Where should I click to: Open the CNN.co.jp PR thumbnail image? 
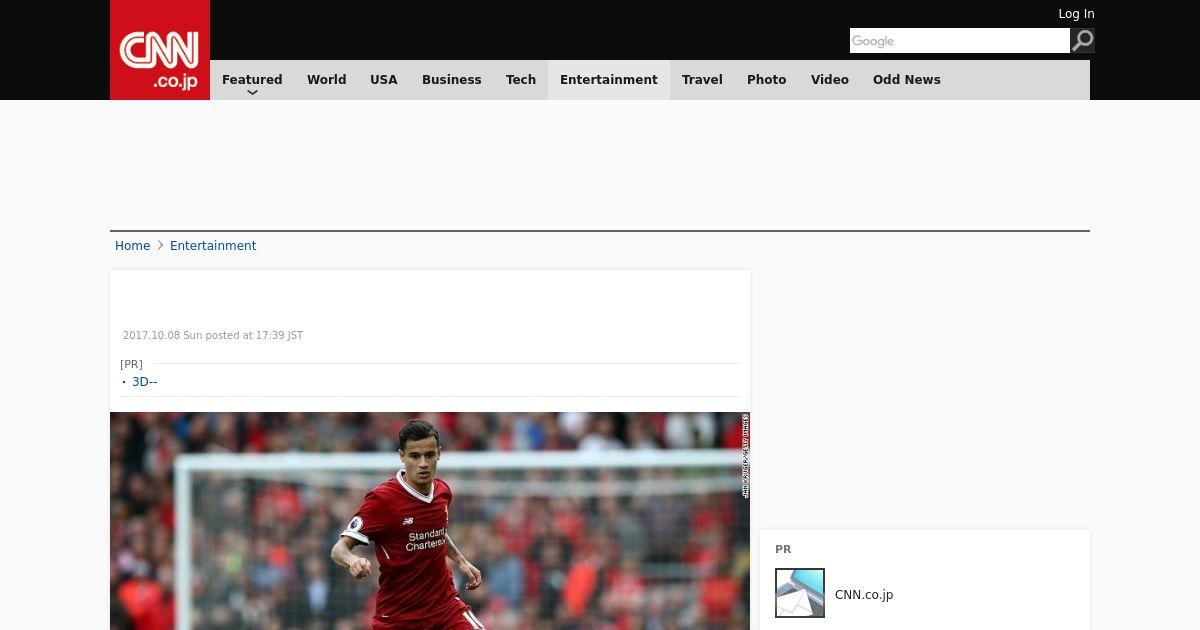click(800, 593)
